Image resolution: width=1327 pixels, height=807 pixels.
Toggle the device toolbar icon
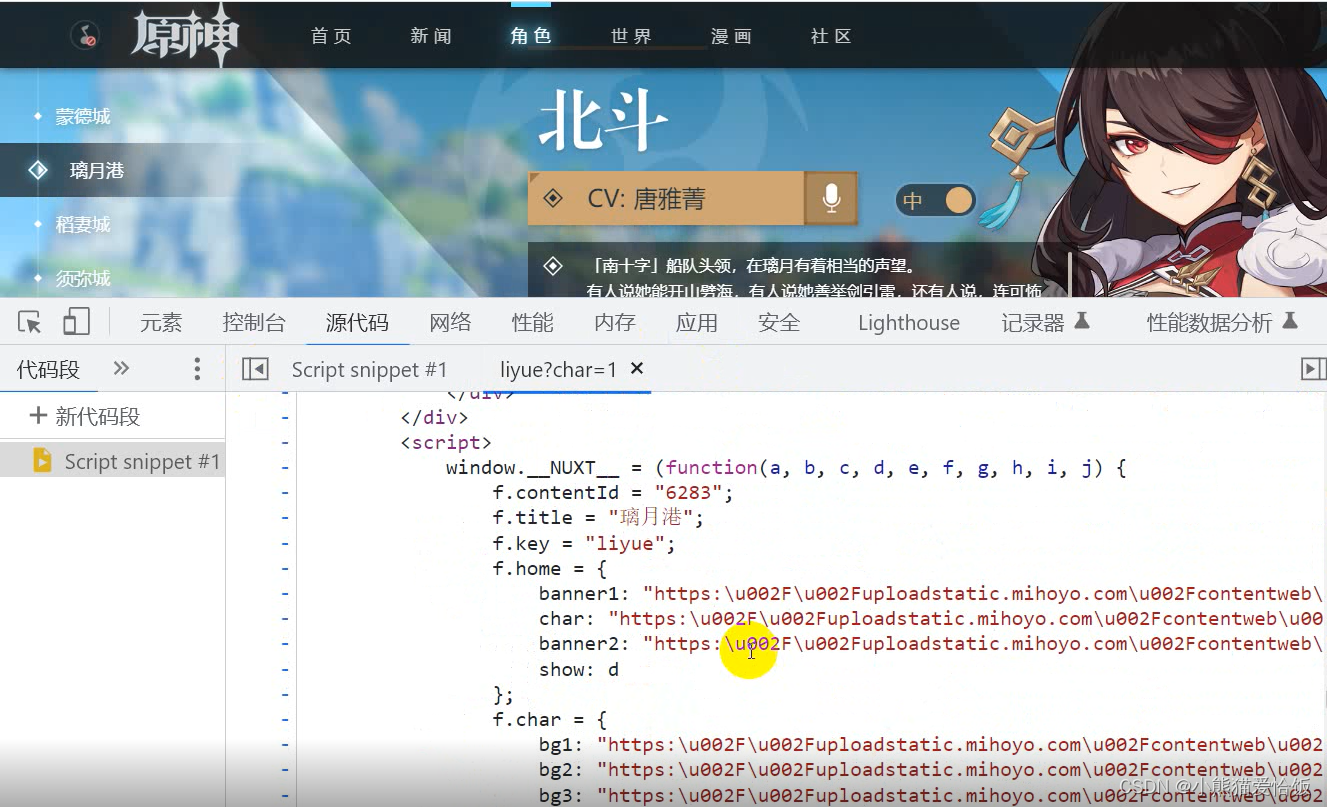click(76, 321)
